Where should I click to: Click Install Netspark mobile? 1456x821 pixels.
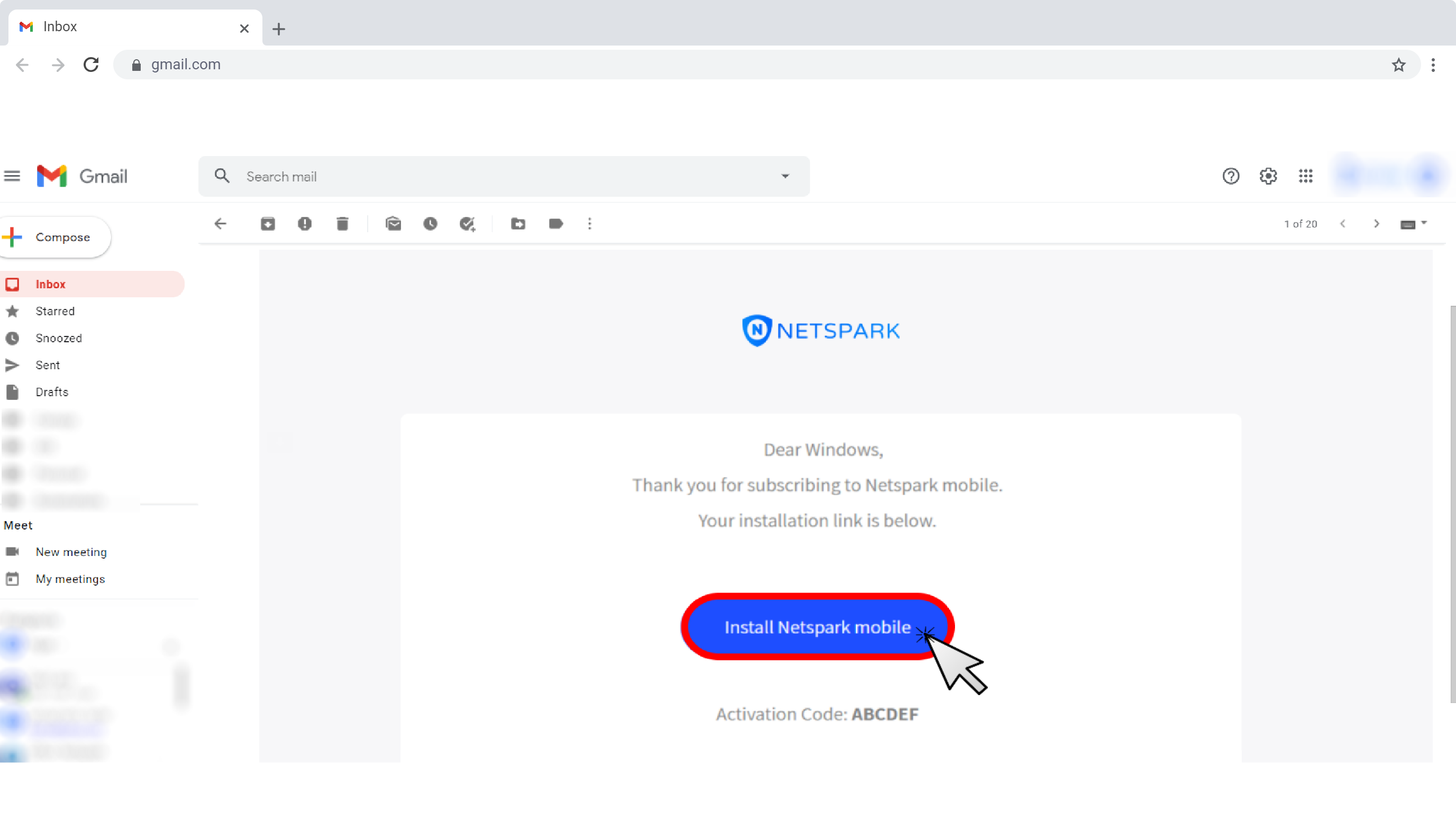817,627
